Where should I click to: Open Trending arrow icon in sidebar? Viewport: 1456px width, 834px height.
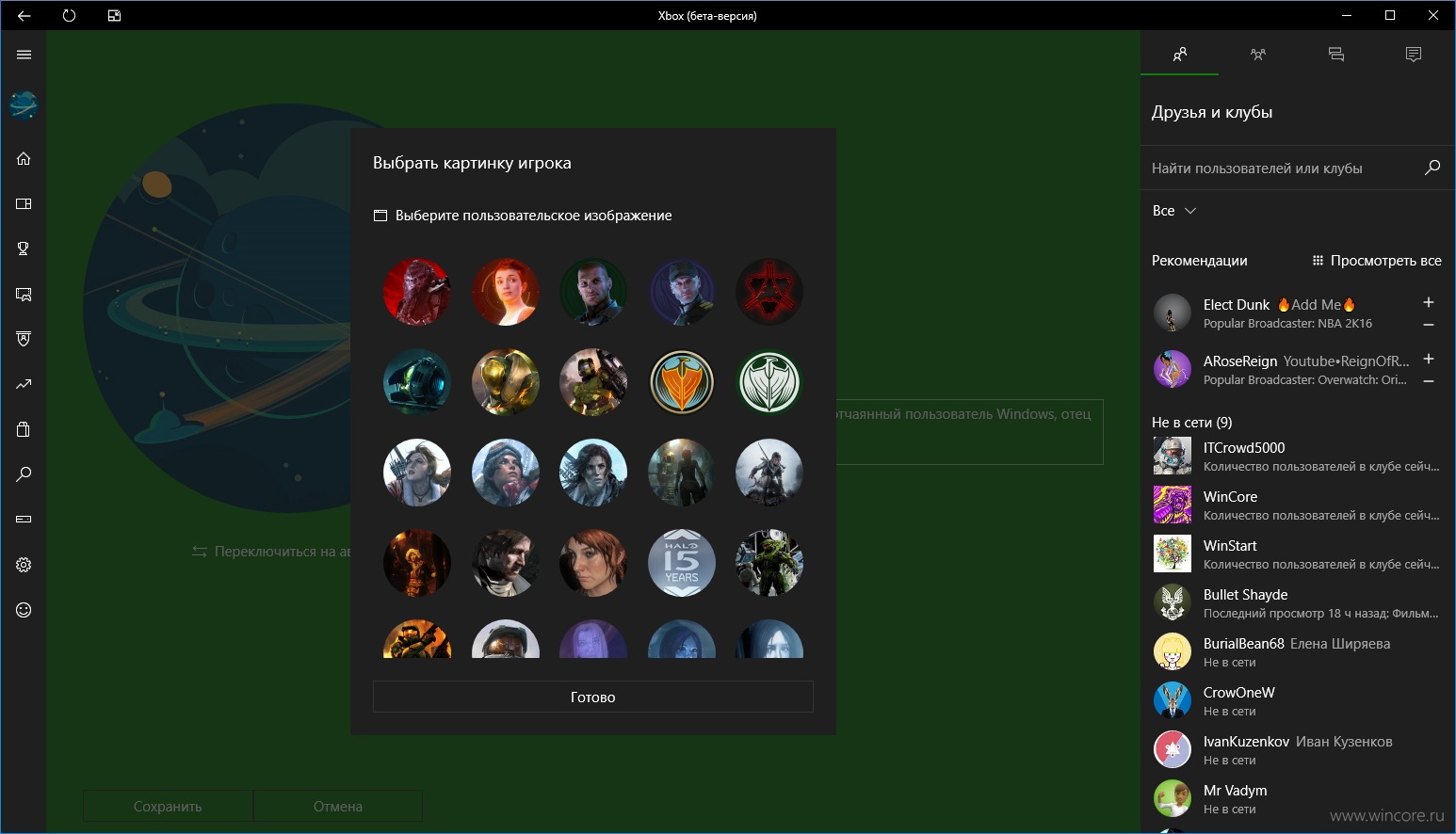pos(24,384)
